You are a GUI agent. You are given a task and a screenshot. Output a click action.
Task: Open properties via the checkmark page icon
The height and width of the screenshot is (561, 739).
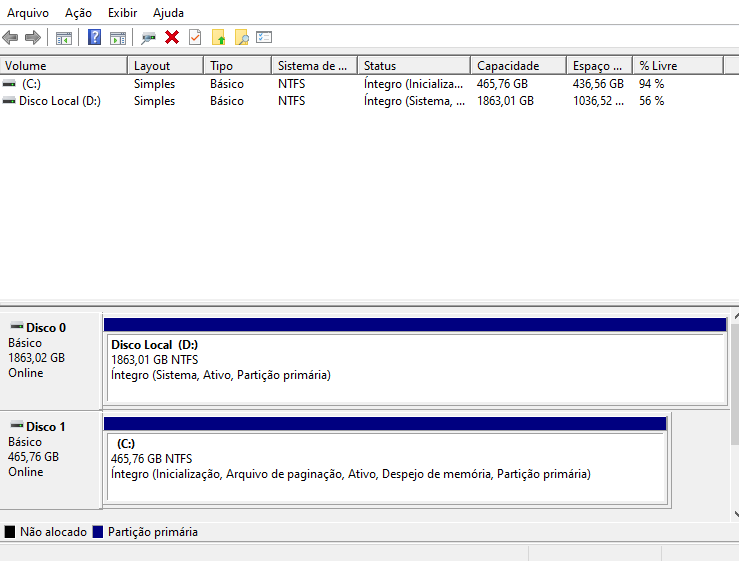pos(195,37)
